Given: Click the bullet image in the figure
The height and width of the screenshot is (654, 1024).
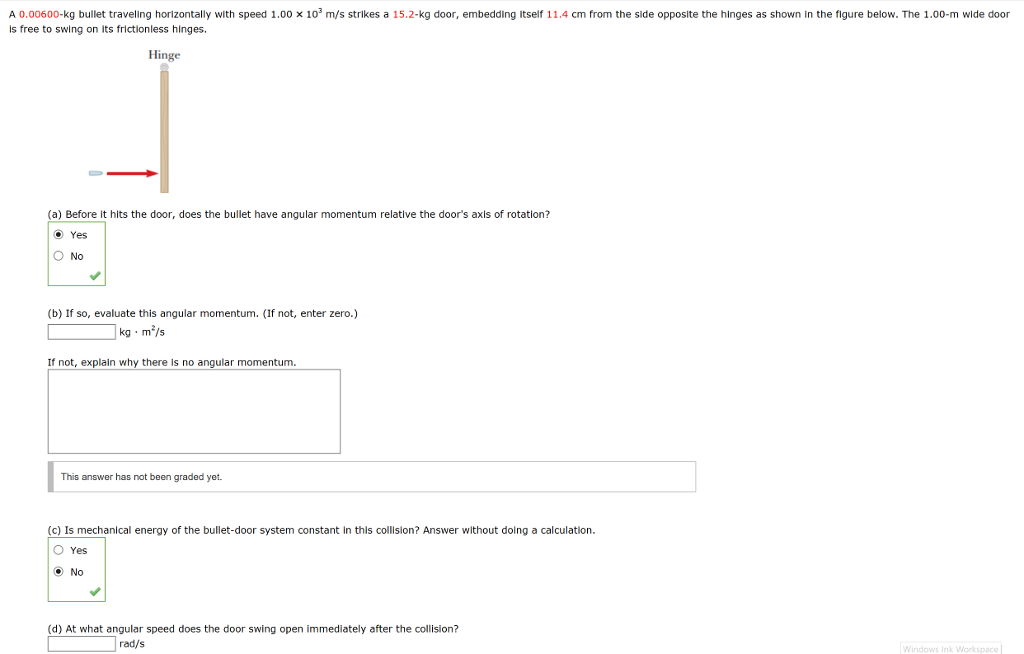Looking at the screenshot, I should pos(95,173).
